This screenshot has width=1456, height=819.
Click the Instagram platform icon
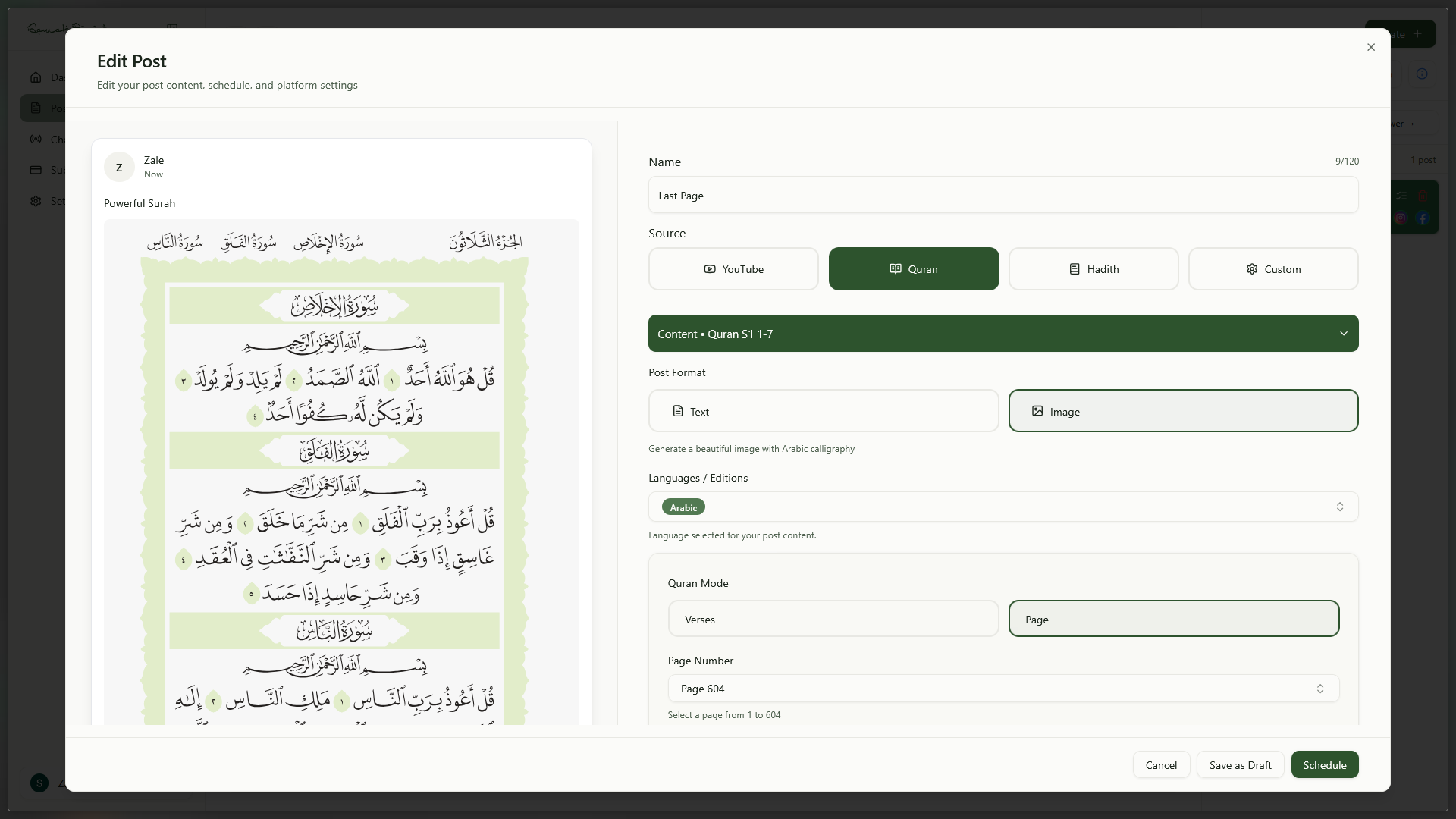point(1401,218)
